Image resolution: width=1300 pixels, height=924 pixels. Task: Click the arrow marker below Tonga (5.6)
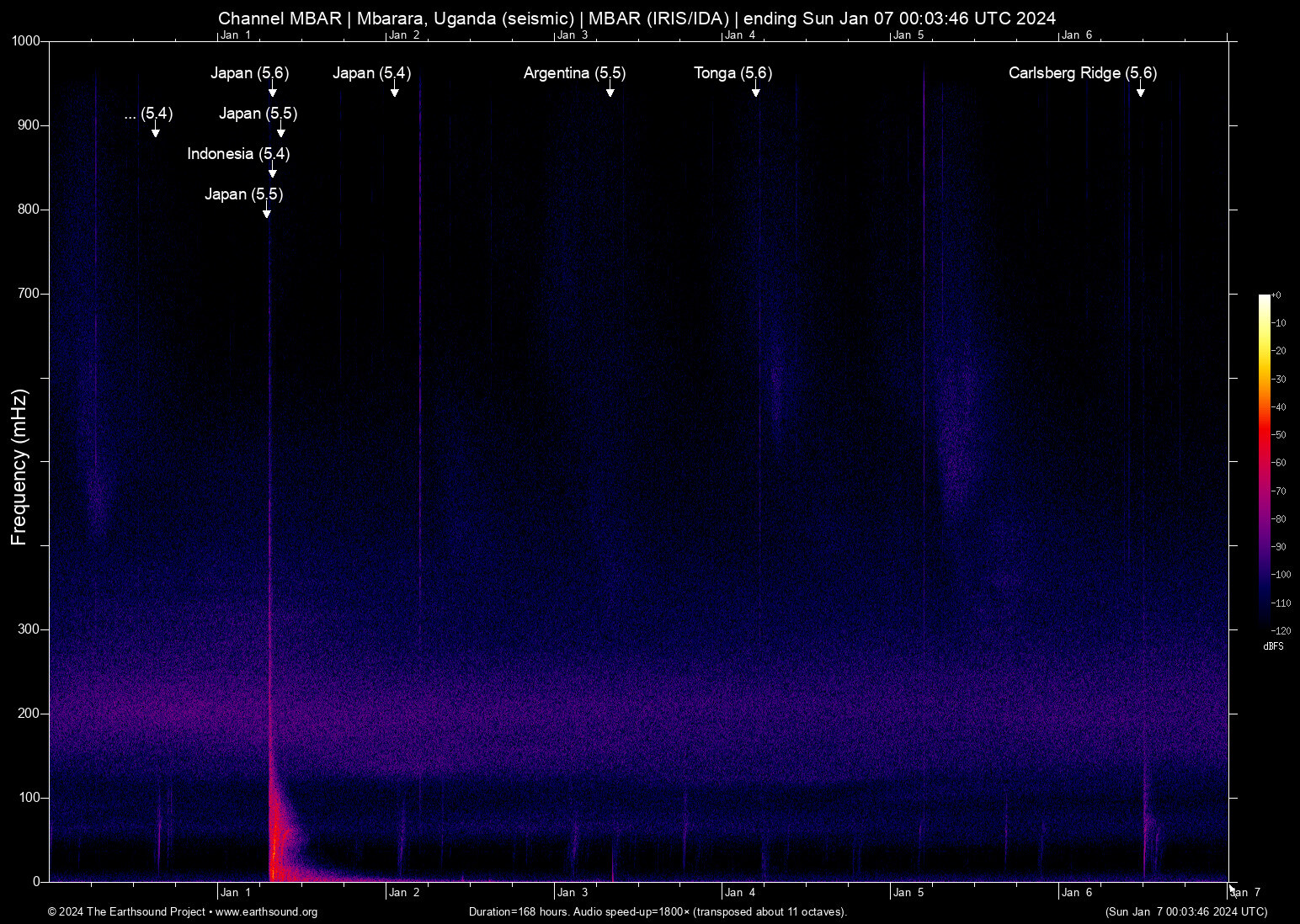756,91
